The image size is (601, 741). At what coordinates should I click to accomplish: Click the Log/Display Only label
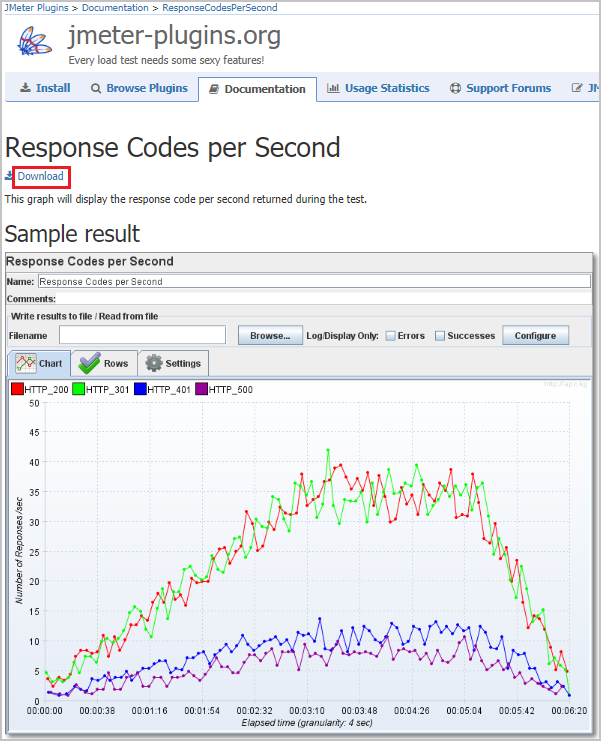(x=343, y=336)
